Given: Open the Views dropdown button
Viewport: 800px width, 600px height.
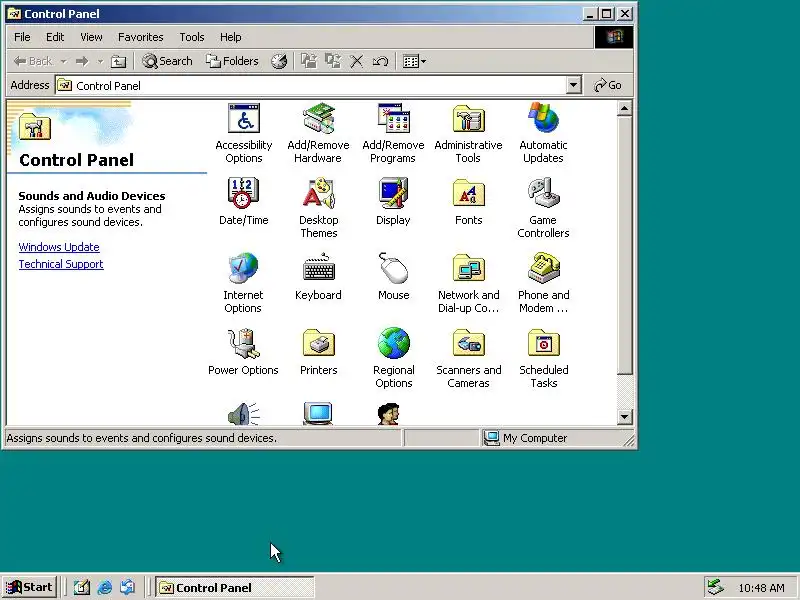Looking at the screenshot, I should pos(414,61).
